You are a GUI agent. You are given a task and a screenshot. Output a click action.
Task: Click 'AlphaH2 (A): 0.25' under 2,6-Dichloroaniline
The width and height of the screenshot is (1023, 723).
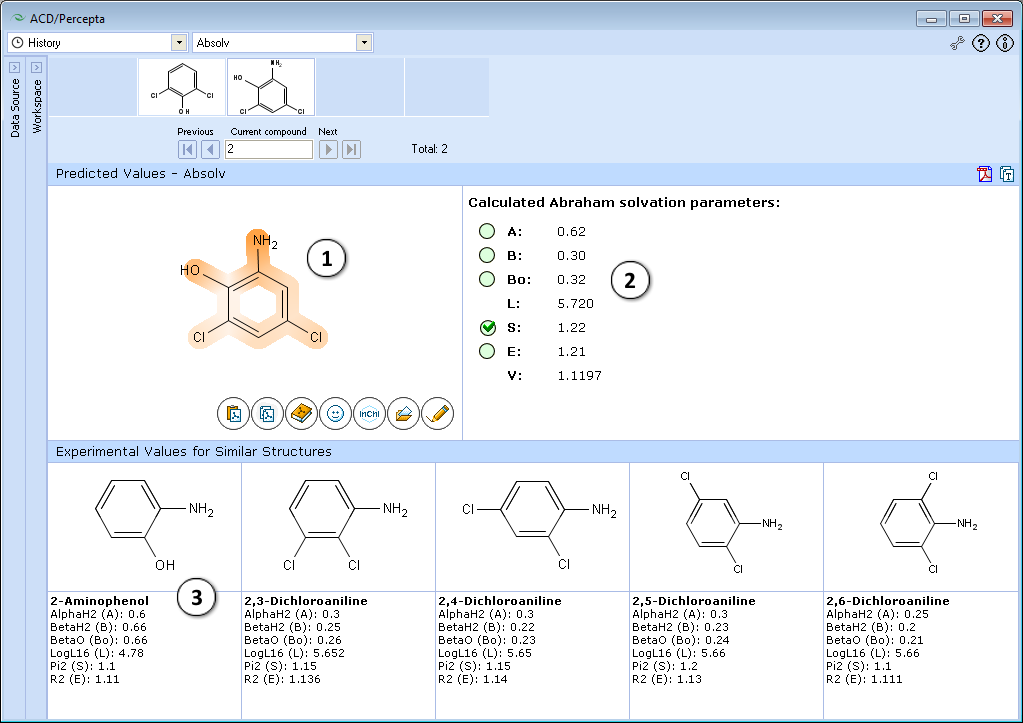click(877, 614)
